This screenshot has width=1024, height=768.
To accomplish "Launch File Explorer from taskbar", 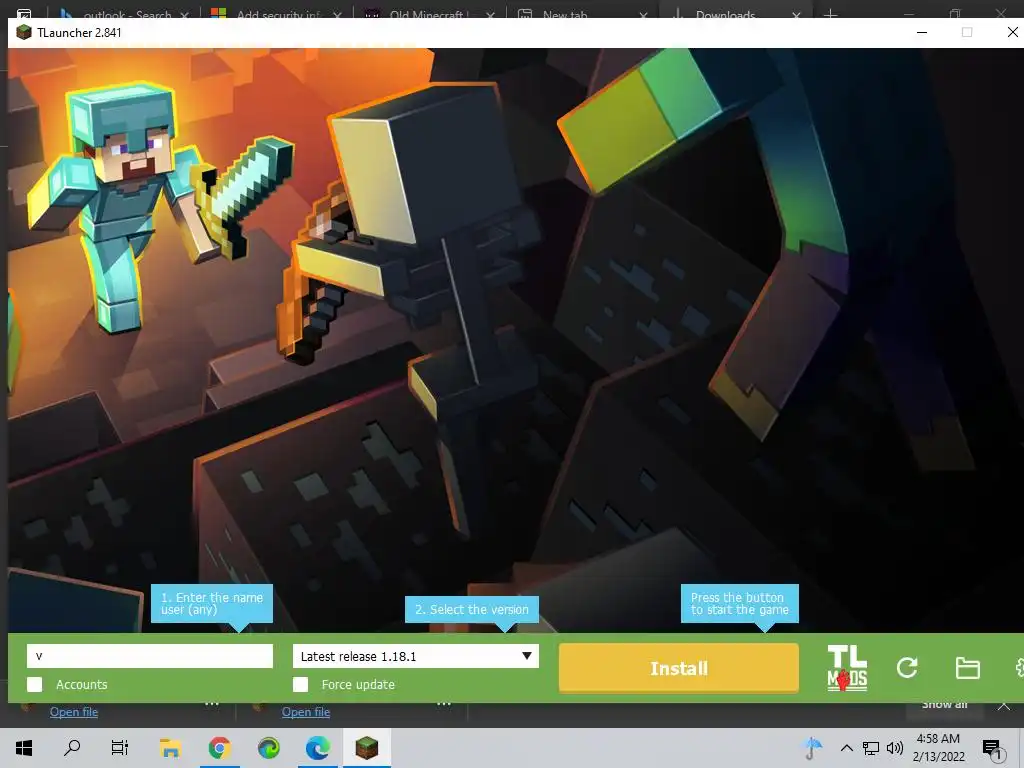I will (170, 747).
